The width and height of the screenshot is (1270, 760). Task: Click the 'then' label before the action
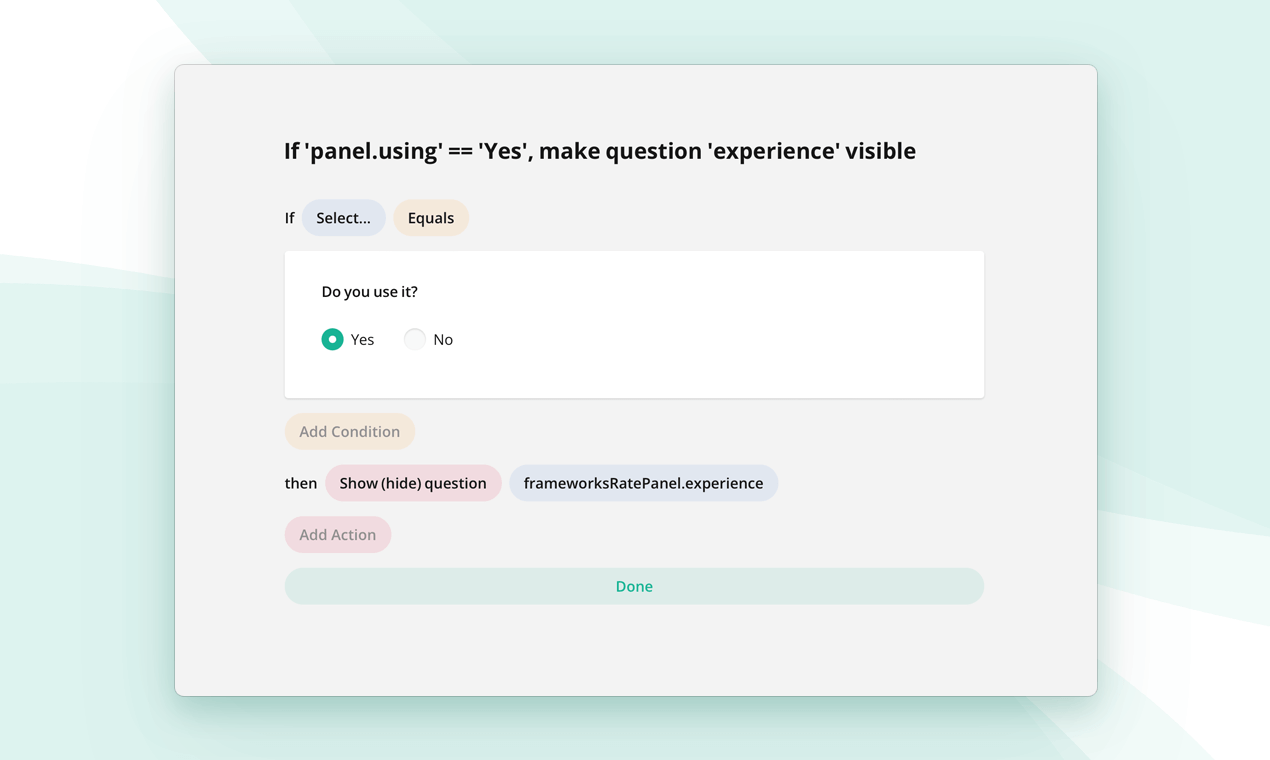click(300, 483)
